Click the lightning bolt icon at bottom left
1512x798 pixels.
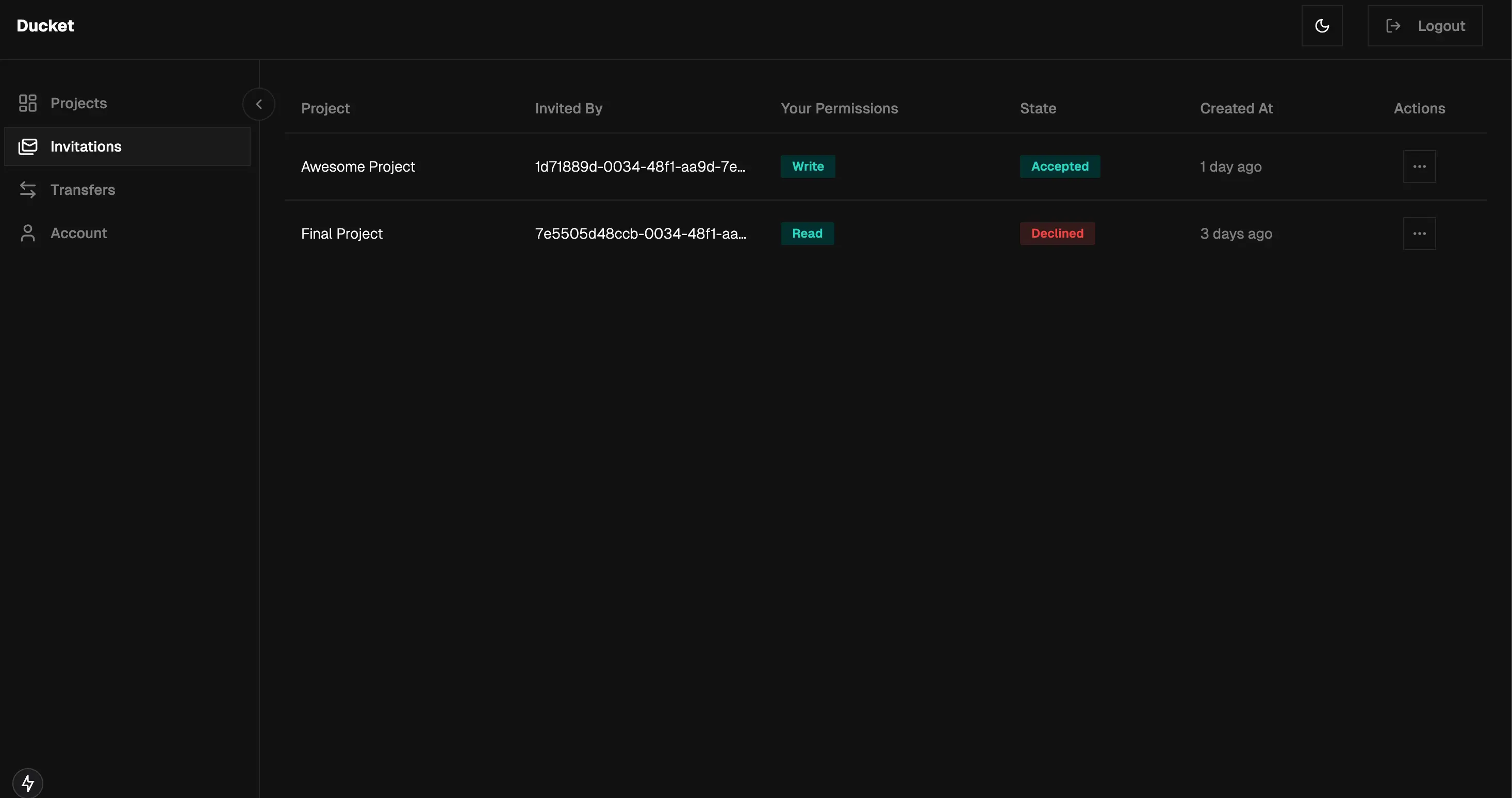click(27, 783)
